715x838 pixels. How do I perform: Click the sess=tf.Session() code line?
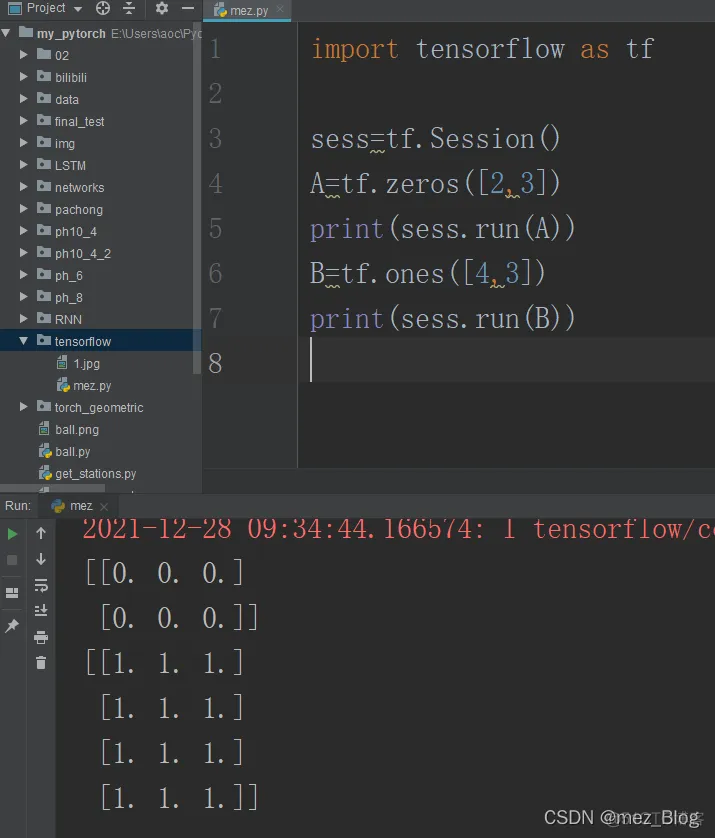pyautogui.click(x=435, y=139)
